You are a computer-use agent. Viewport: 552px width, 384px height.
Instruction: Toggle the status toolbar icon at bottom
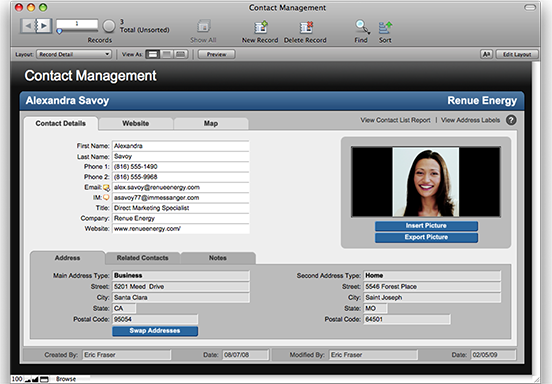pyautogui.click(x=44, y=379)
